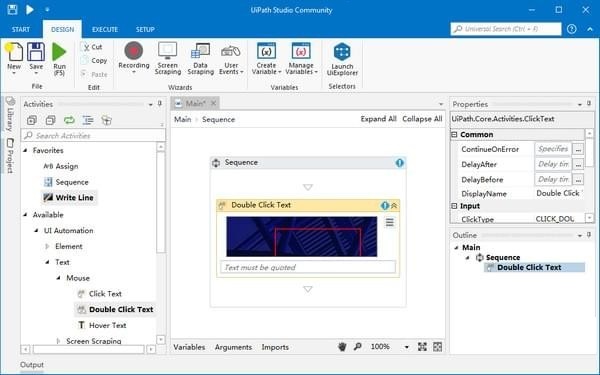Click Expand All in the designer

pos(378,119)
